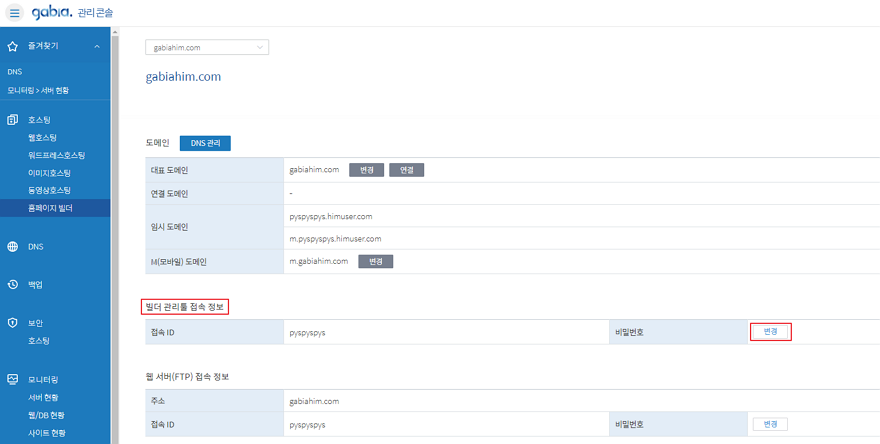This screenshot has height=444, width=880.
Task: Click FTP 접속 ID value pyspyspys
Action: pos(308,424)
